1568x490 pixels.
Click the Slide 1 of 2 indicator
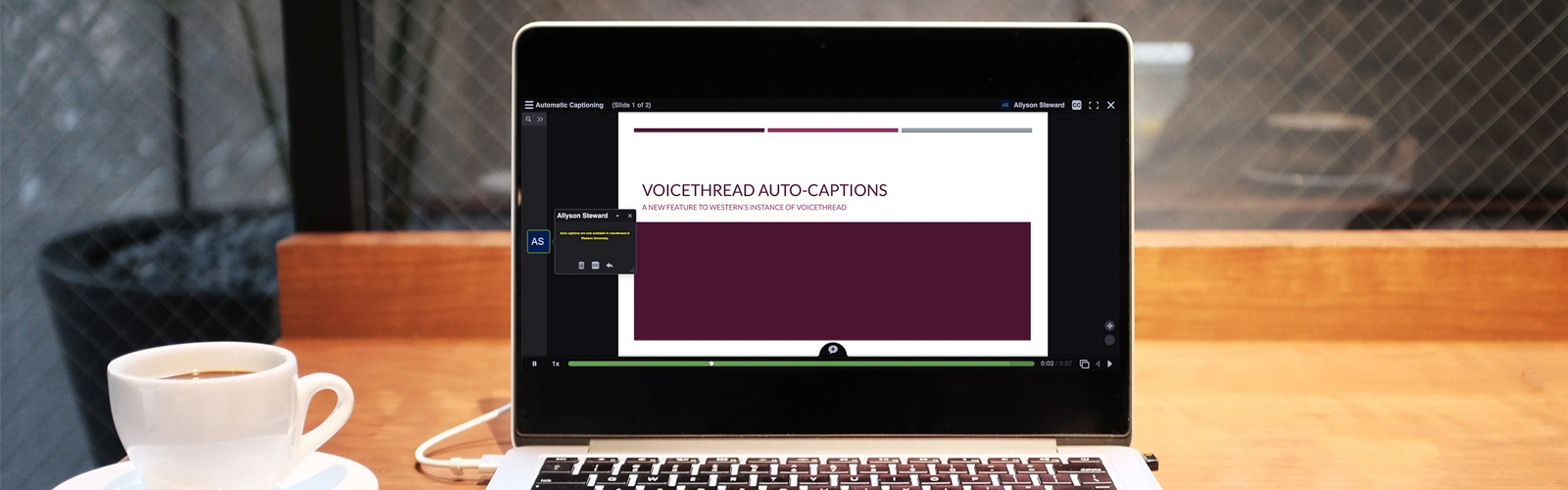coord(631,105)
